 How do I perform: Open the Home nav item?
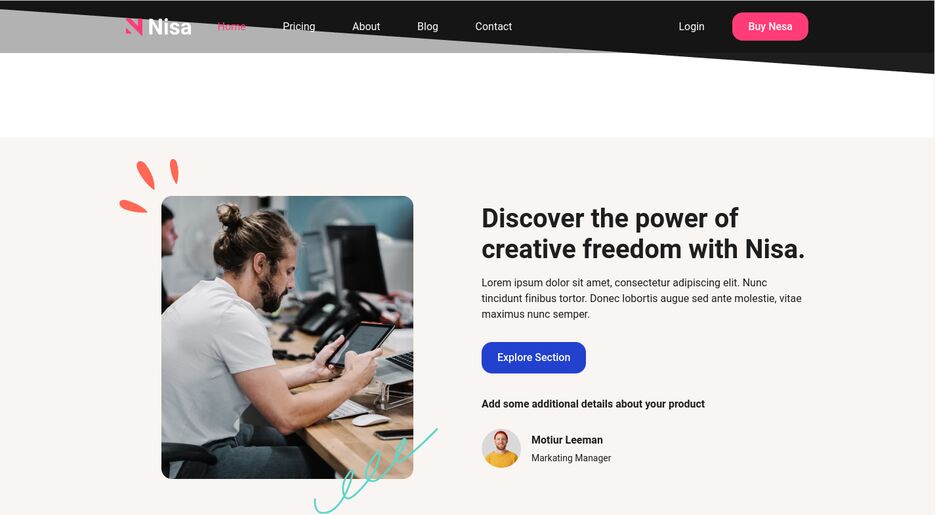[x=231, y=26]
